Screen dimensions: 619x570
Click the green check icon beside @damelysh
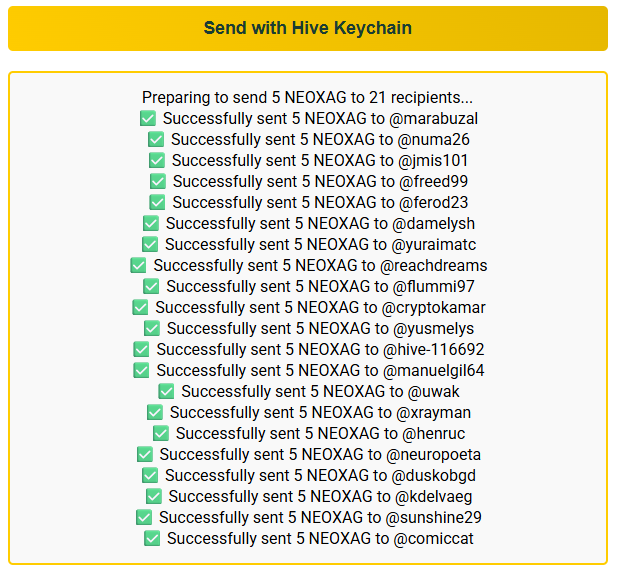151,223
